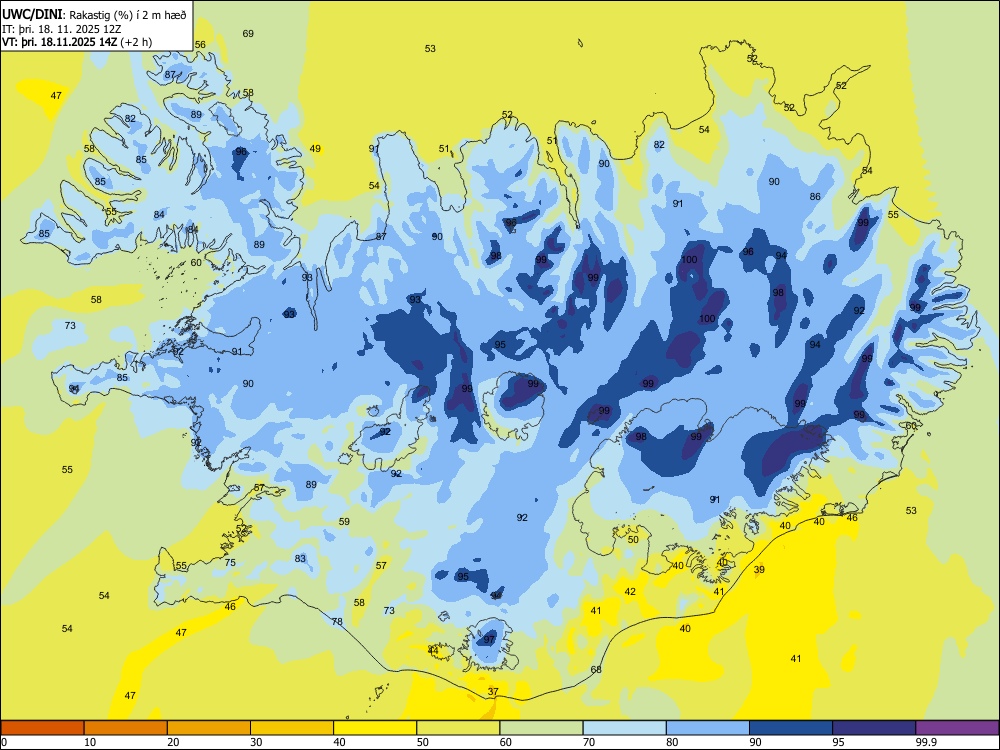
Task: Click the 60–70 pale green legend swatch
Action: click(x=541, y=728)
